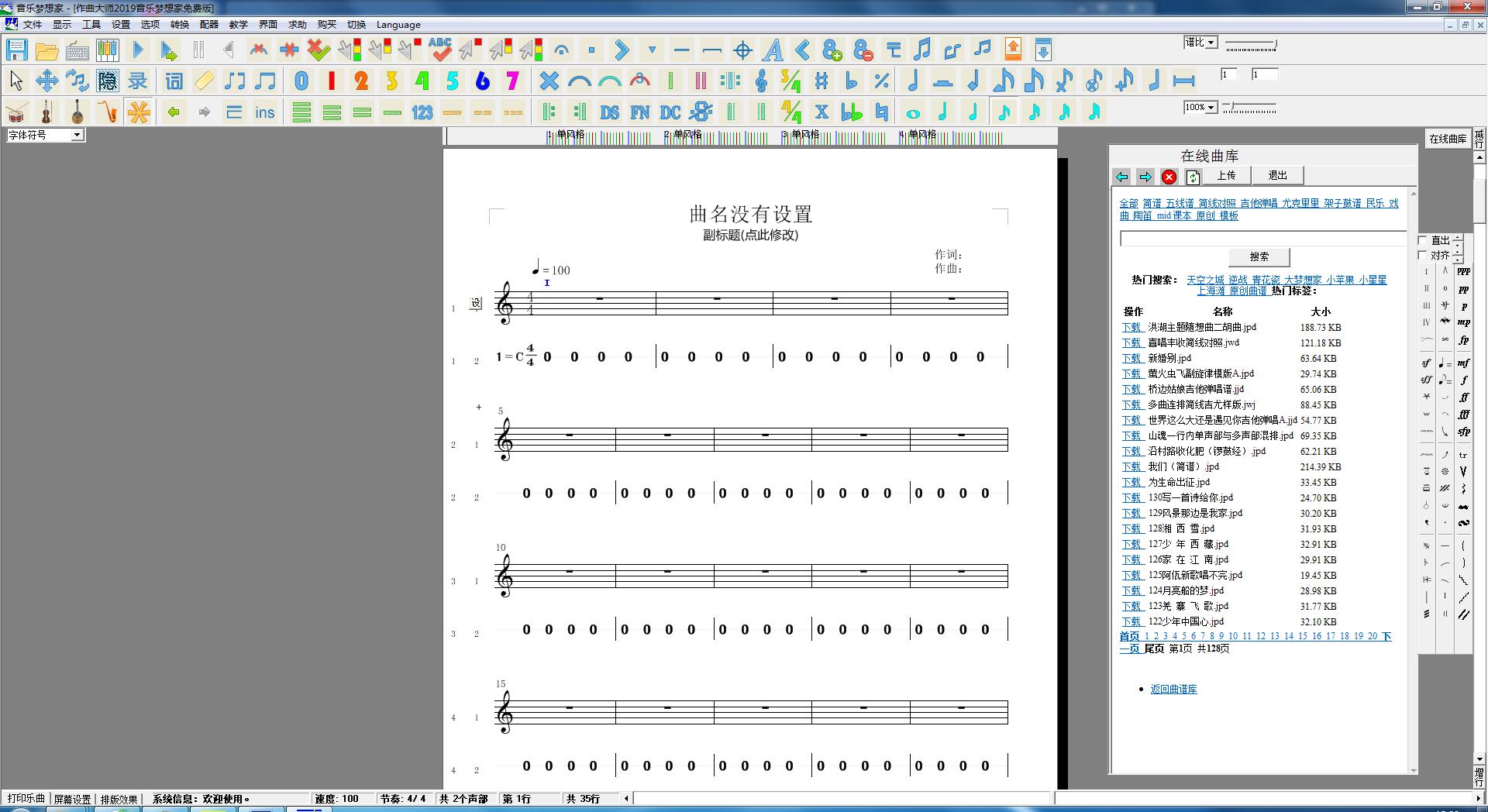Click the sharp accidental icon
Viewport: 1488px width, 812px height.
(821, 81)
